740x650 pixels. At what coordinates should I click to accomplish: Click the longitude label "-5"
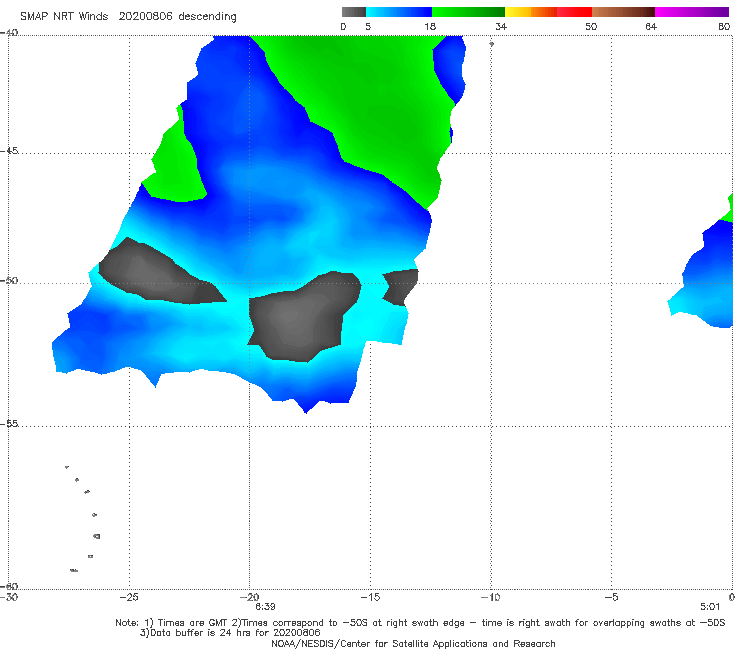point(611,597)
